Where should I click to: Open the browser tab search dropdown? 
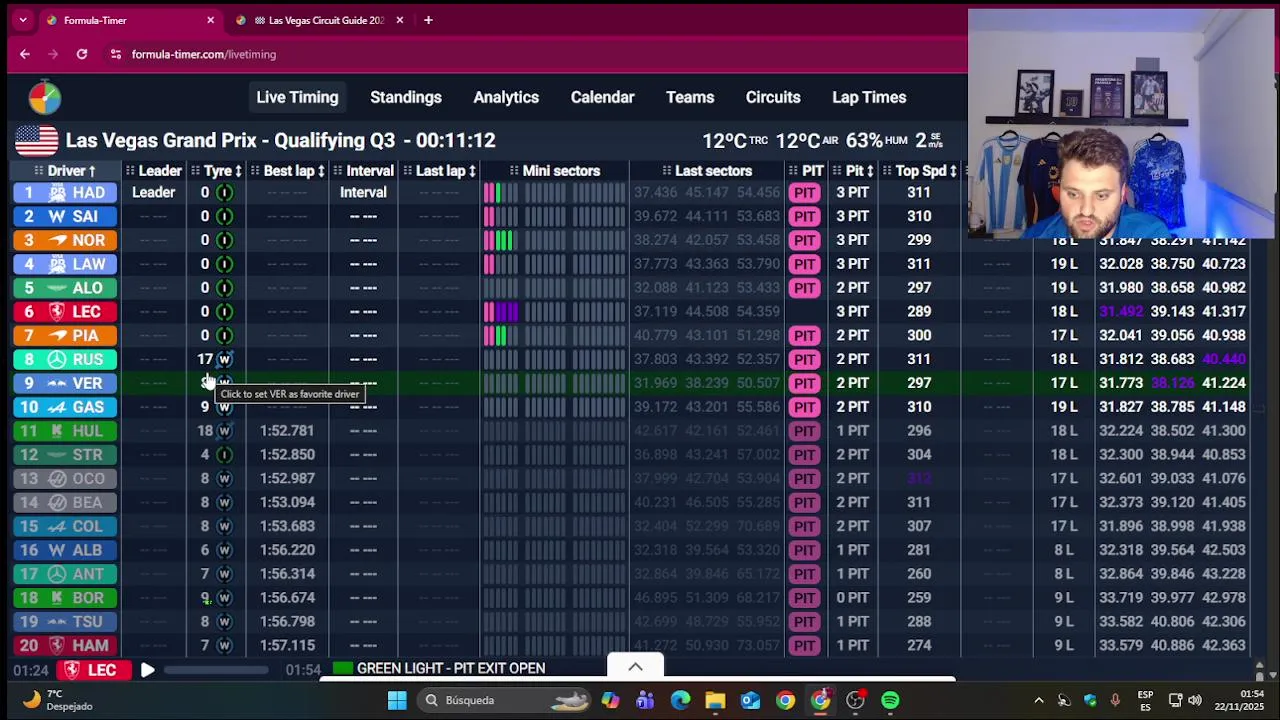(23, 20)
